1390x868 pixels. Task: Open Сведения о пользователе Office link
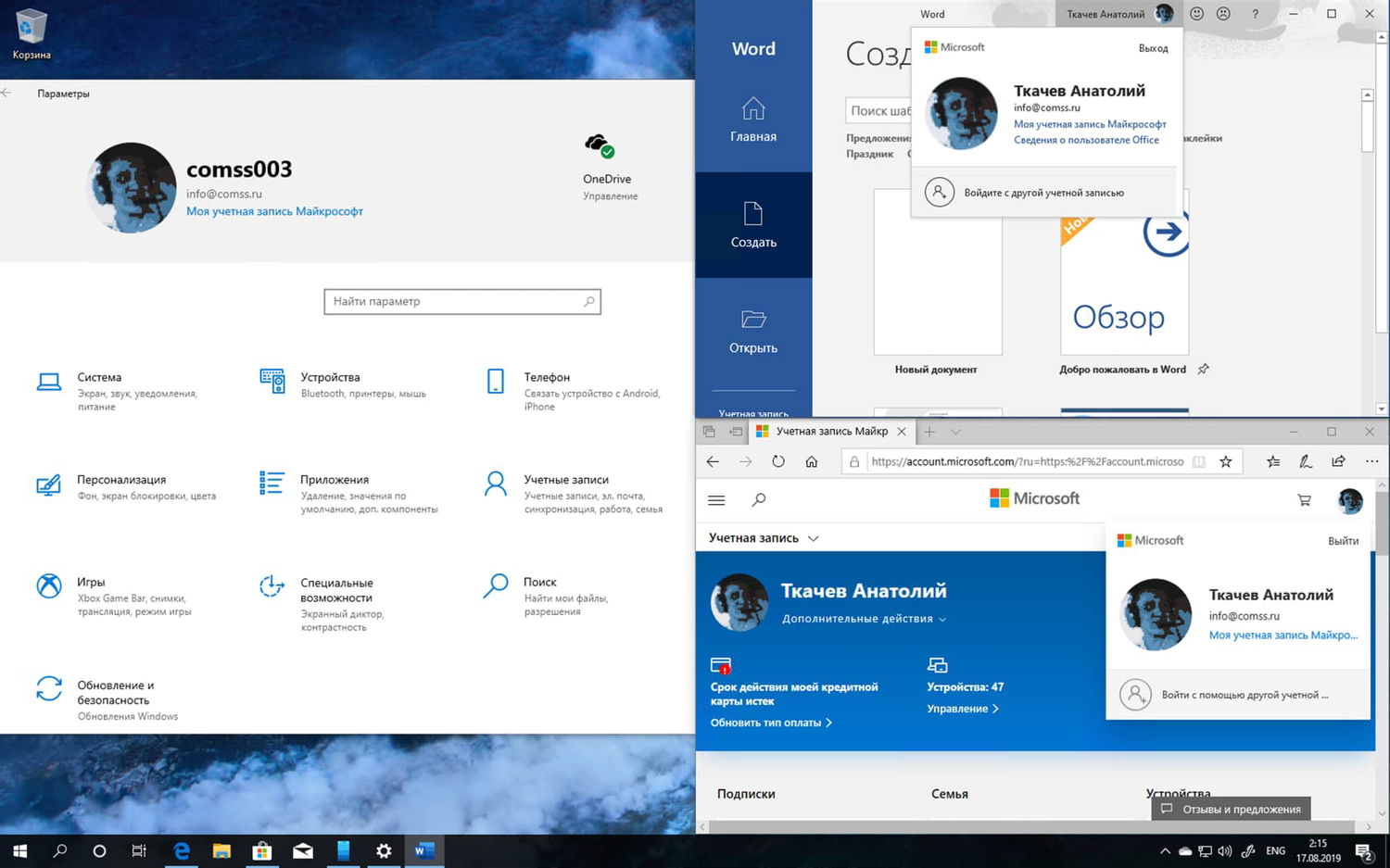(1086, 140)
